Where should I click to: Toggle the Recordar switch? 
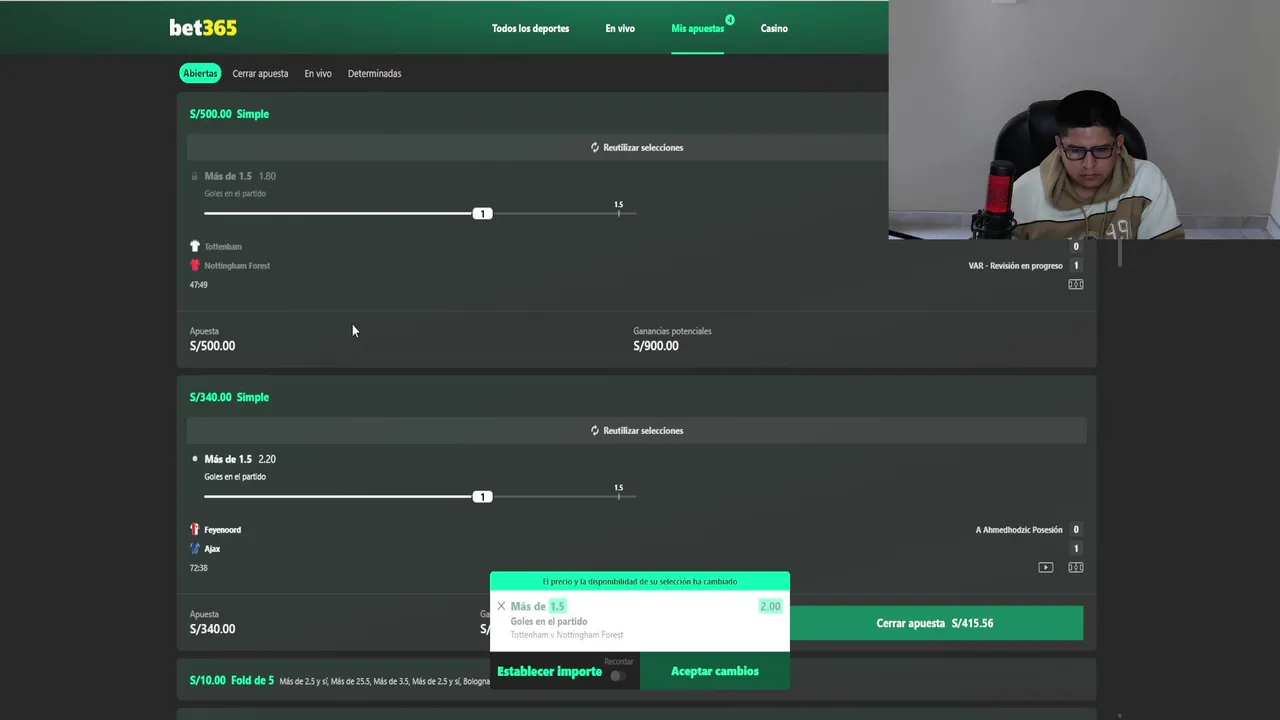[x=618, y=676]
